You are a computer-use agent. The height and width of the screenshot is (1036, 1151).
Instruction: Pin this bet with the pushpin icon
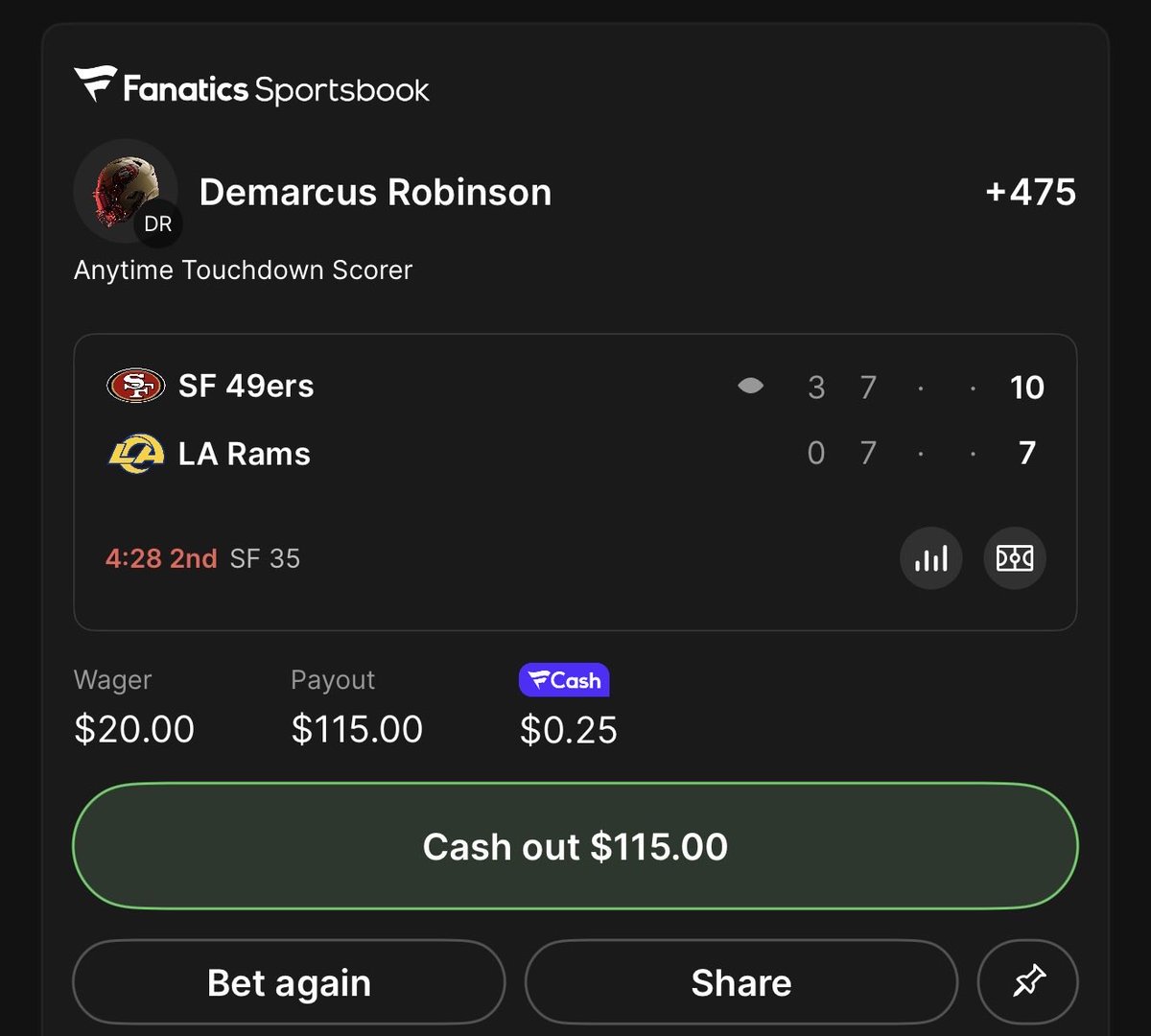pos(1028,982)
